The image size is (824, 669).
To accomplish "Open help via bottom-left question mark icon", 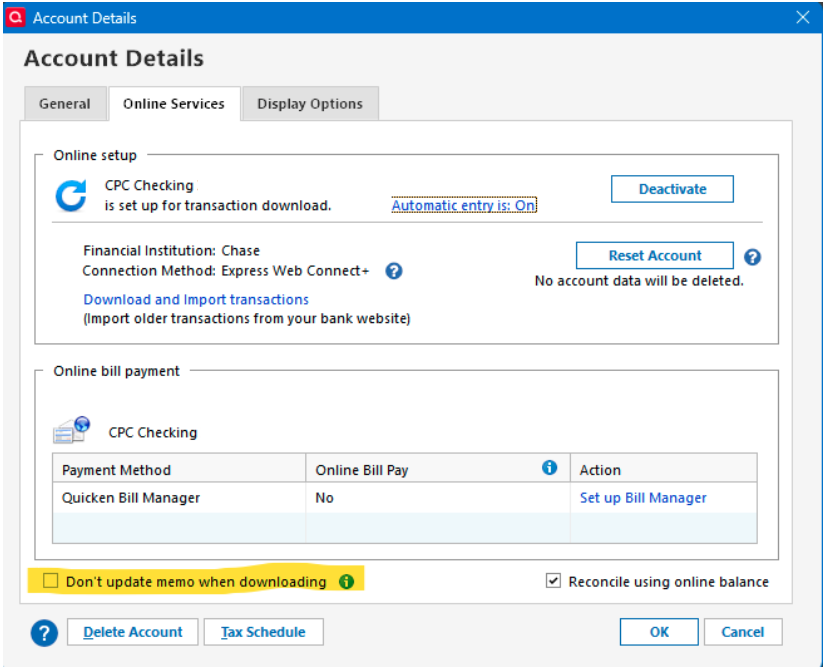I will tap(43, 632).
